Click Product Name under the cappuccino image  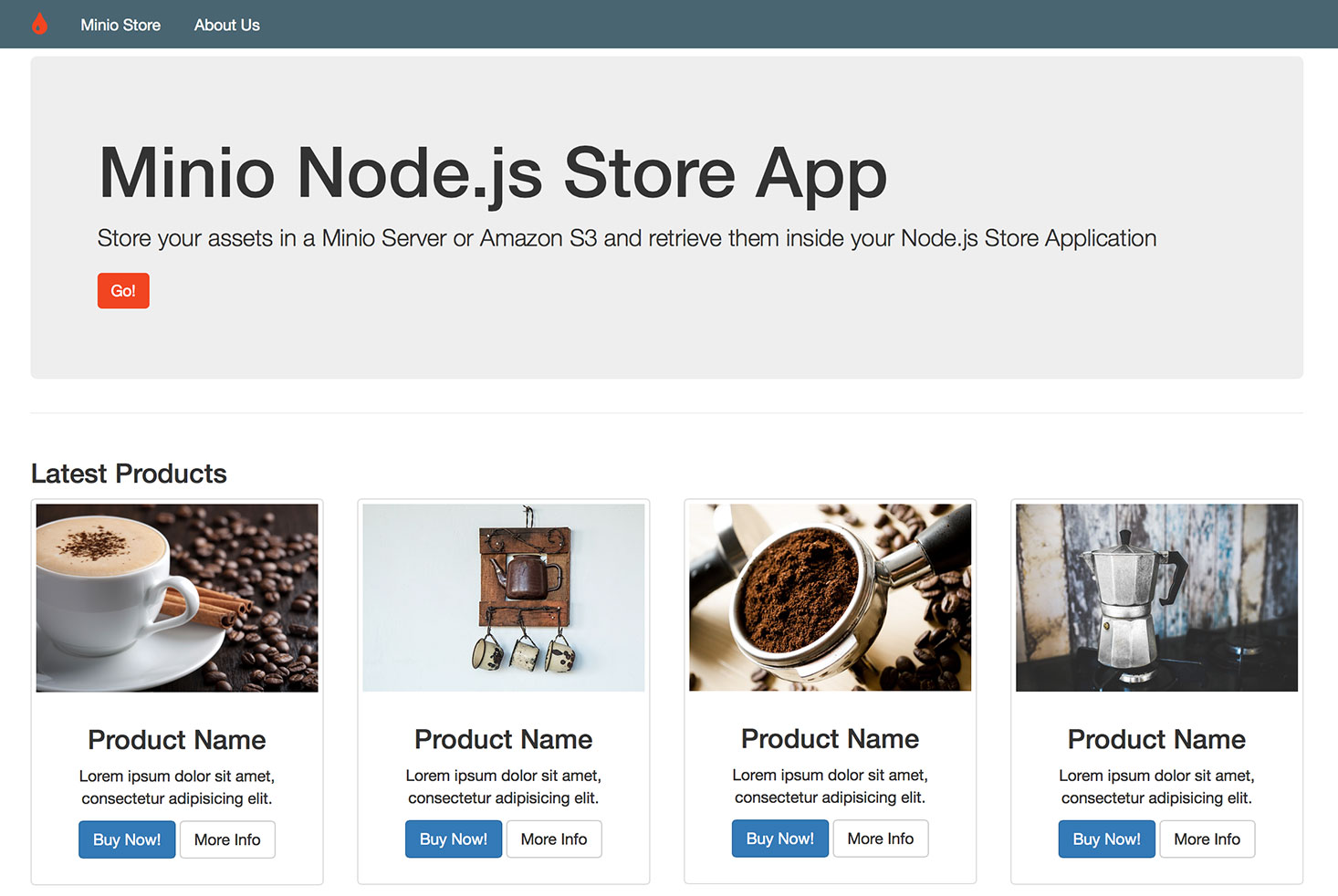point(177,739)
